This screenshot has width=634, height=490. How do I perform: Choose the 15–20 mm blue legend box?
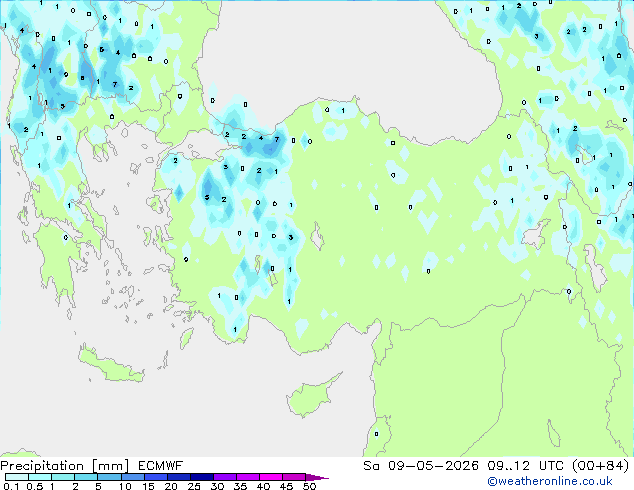[156, 477]
